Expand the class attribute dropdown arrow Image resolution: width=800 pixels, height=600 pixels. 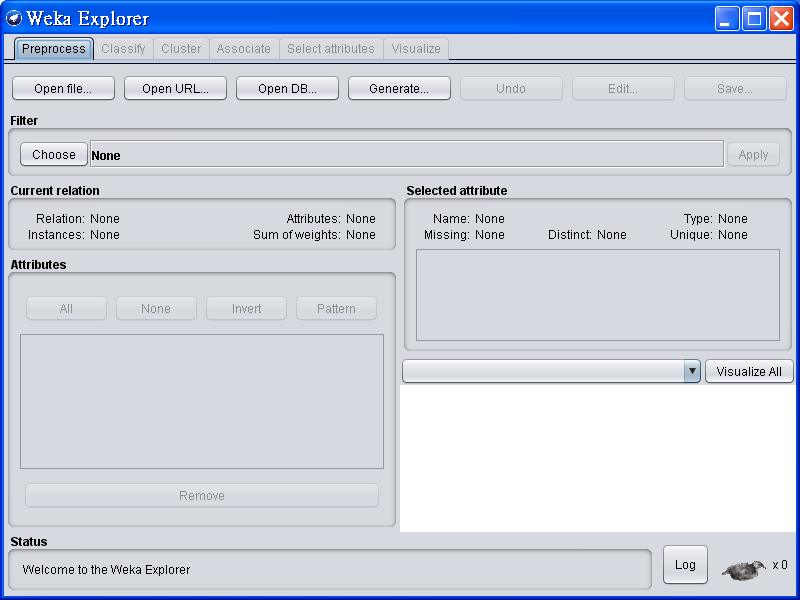692,371
